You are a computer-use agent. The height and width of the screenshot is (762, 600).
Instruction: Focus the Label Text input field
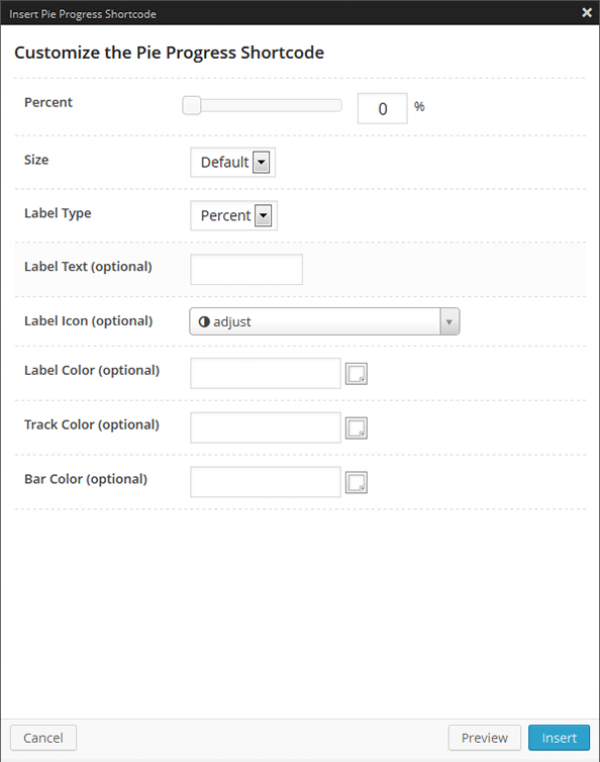coord(246,269)
